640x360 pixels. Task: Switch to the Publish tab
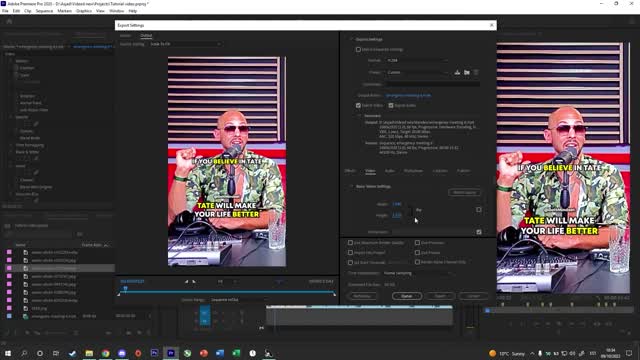[x=463, y=171]
